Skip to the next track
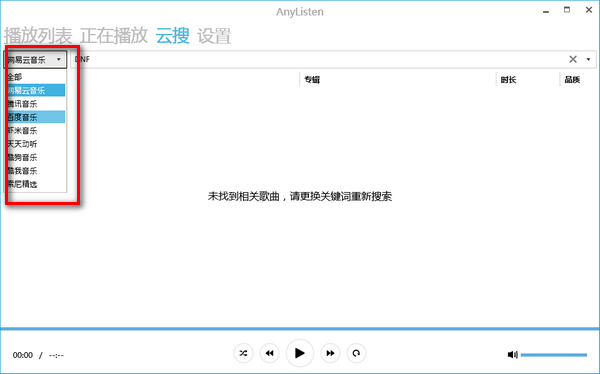The height and width of the screenshot is (374, 600). pyautogui.click(x=330, y=353)
